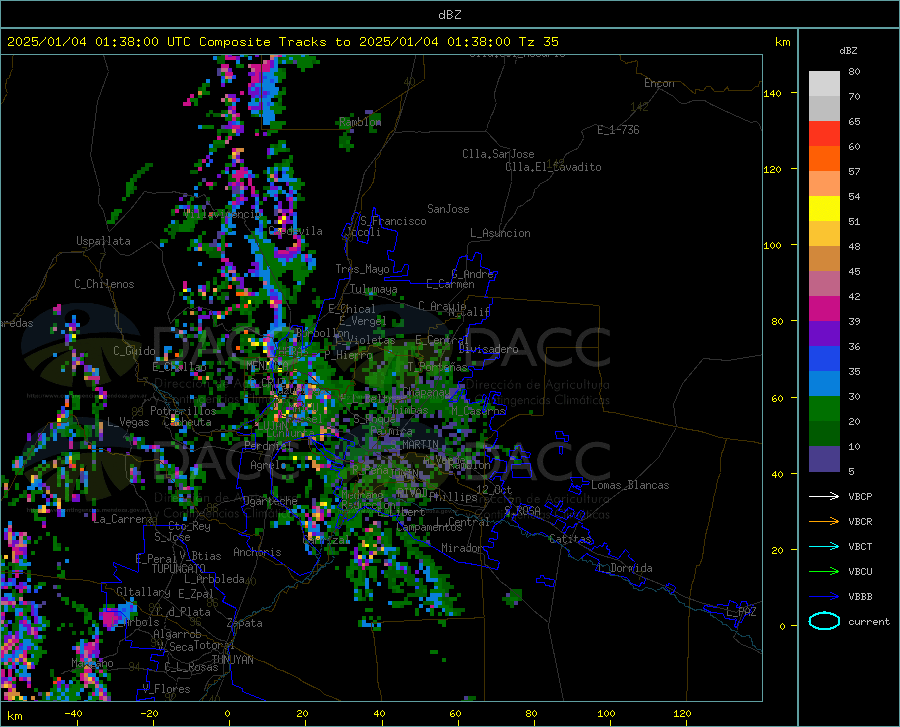Click the 'Zapata' place label

[x=245, y=623]
